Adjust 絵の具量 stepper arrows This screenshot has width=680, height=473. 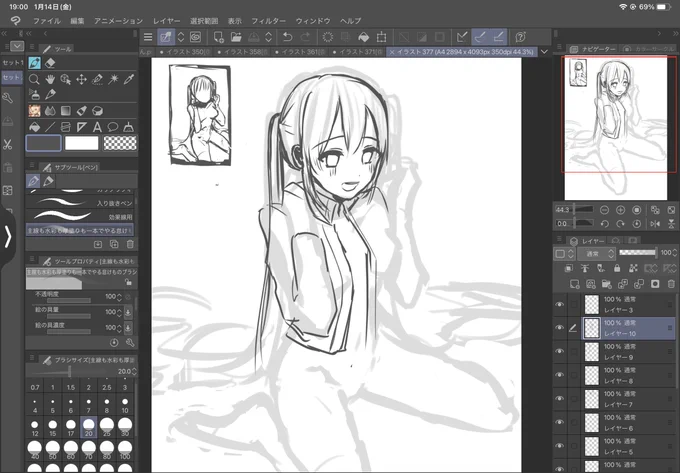tap(120, 312)
